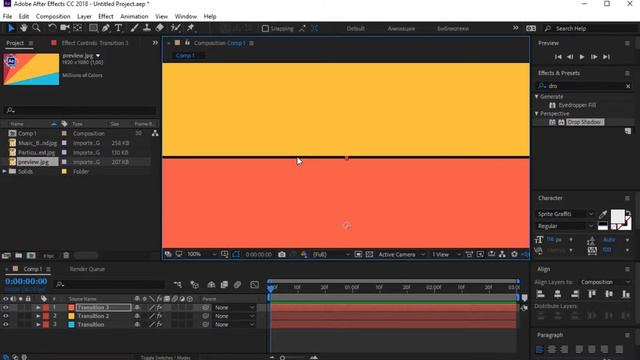This screenshot has height=360, width=640.
Task: Select the Brush tool
Action: click(x=134, y=28)
